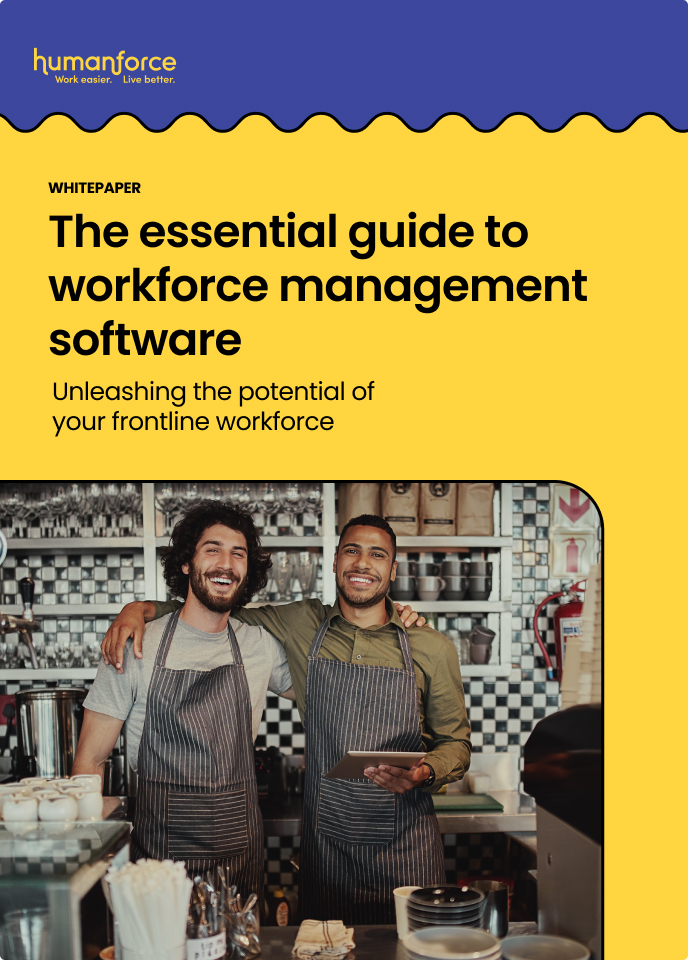Click the subtitle "Unleashing the potential of your frontline workforce"

point(213,407)
